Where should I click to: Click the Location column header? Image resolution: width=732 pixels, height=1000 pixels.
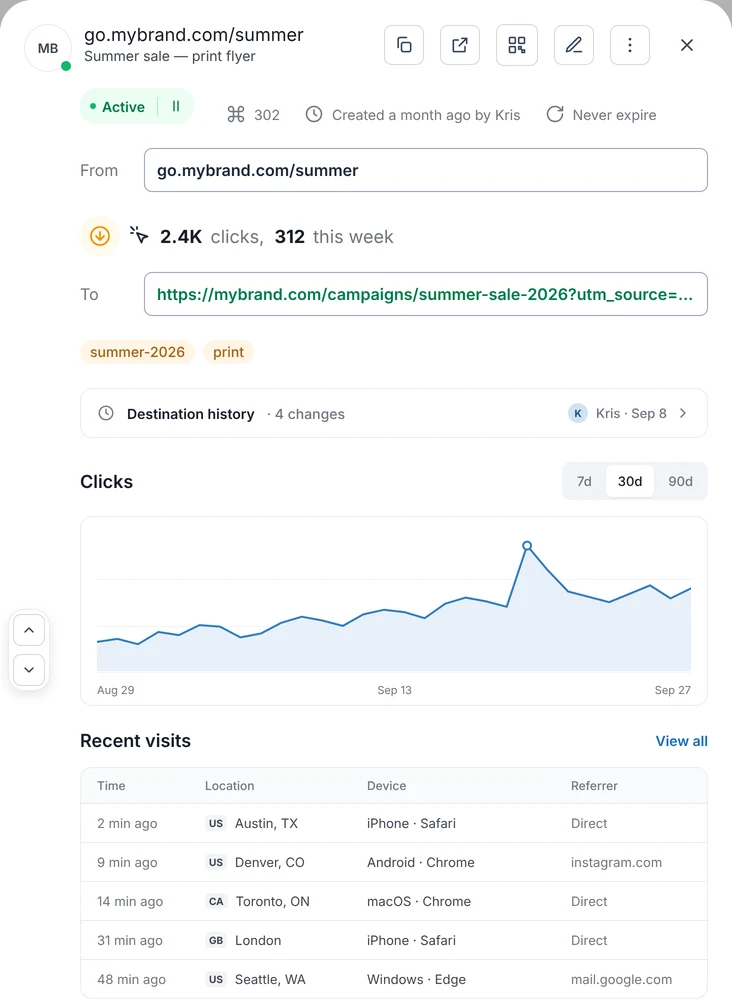[x=230, y=786]
